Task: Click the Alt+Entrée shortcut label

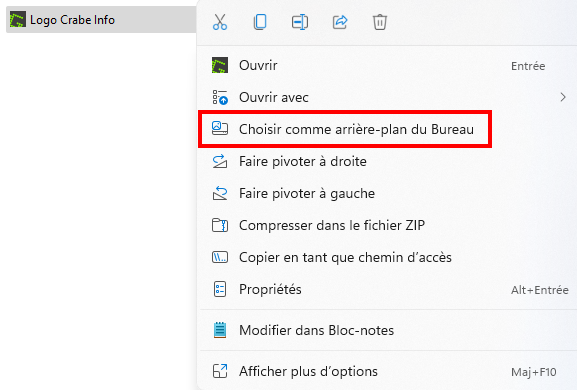Action: click(539, 290)
